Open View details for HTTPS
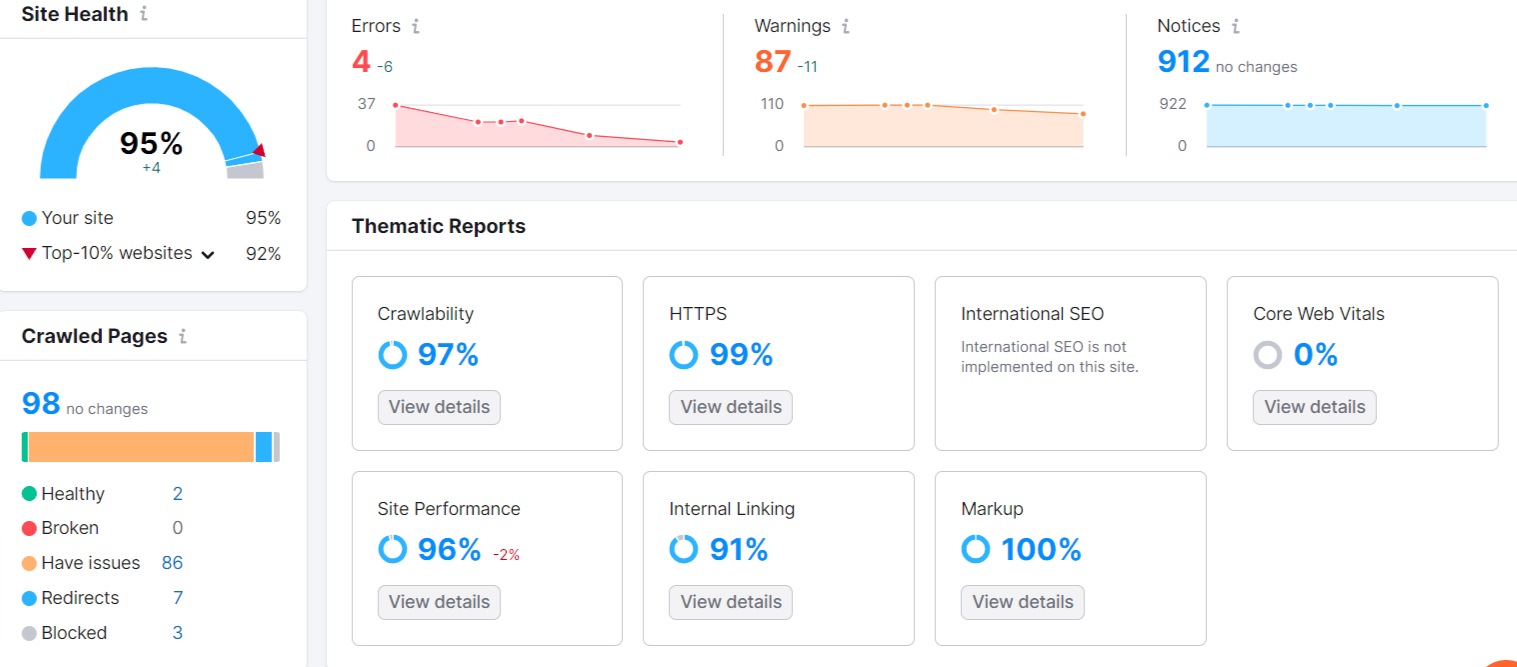 tap(731, 407)
